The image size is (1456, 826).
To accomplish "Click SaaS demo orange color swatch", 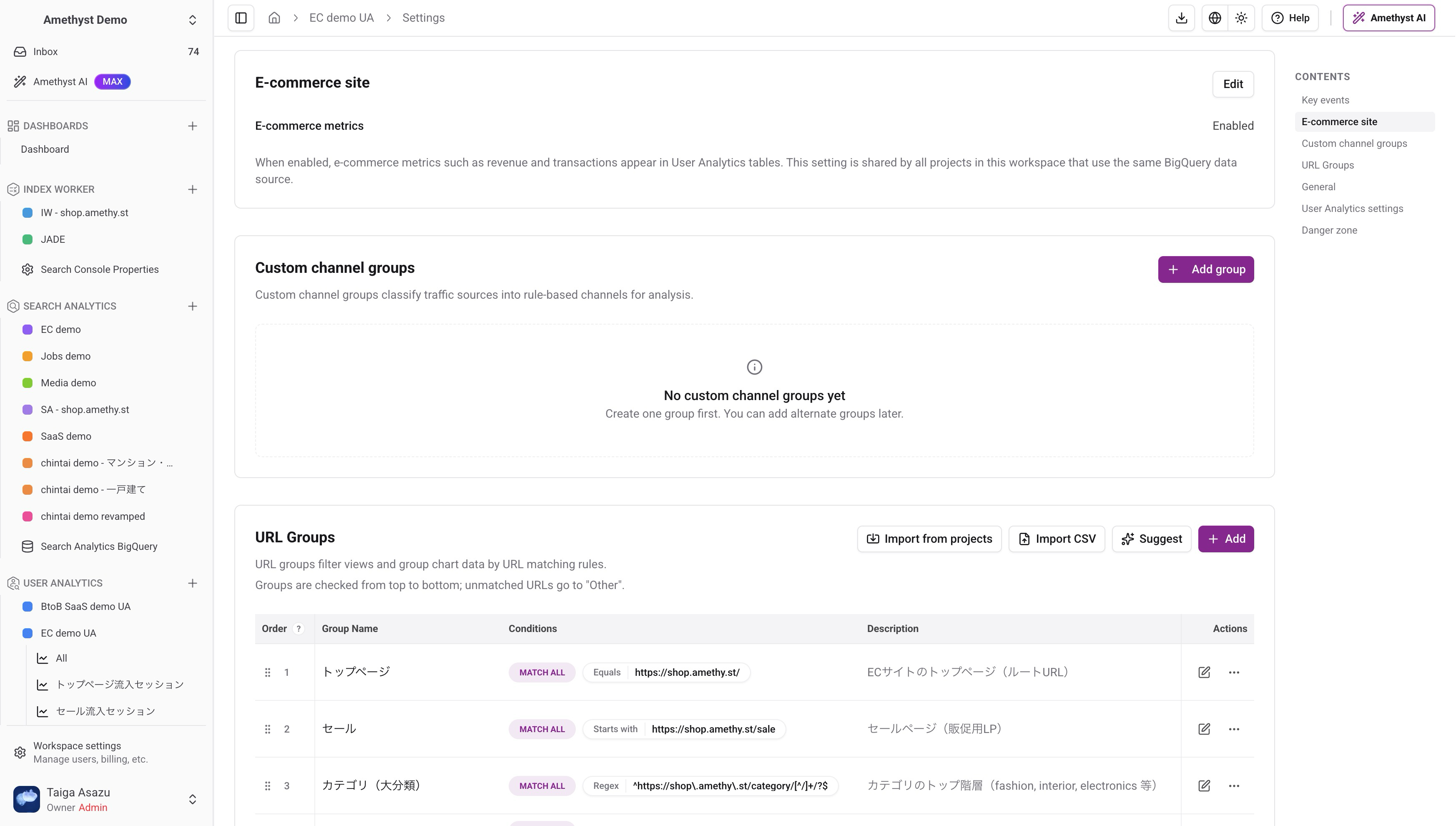I will (x=27, y=436).
